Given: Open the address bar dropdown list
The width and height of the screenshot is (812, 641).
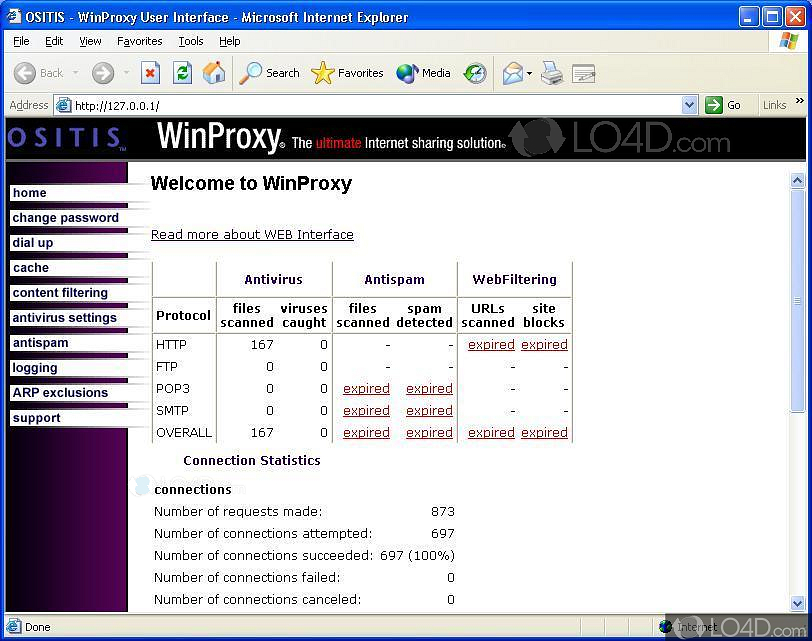Looking at the screenshot, I should (689, 106).
